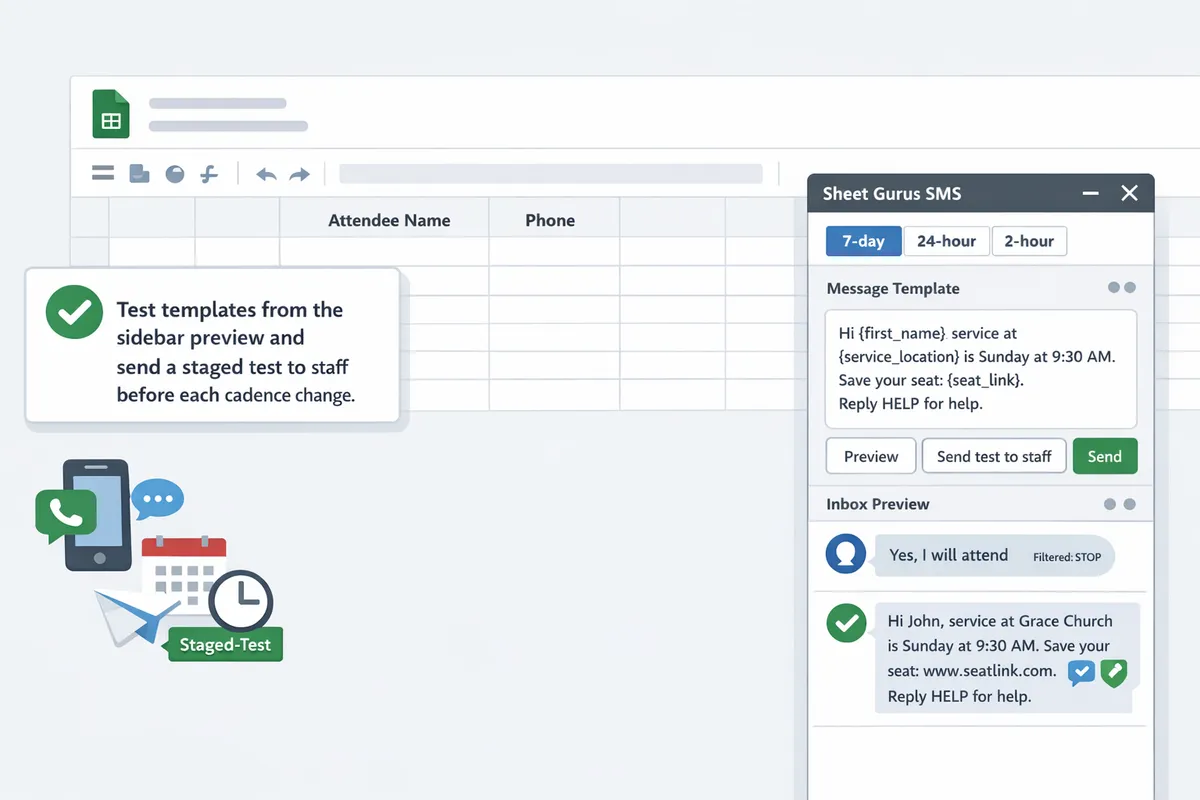1200x800 pixels.
Task: Redo with the right arrow icon
Action: point(299,174)
